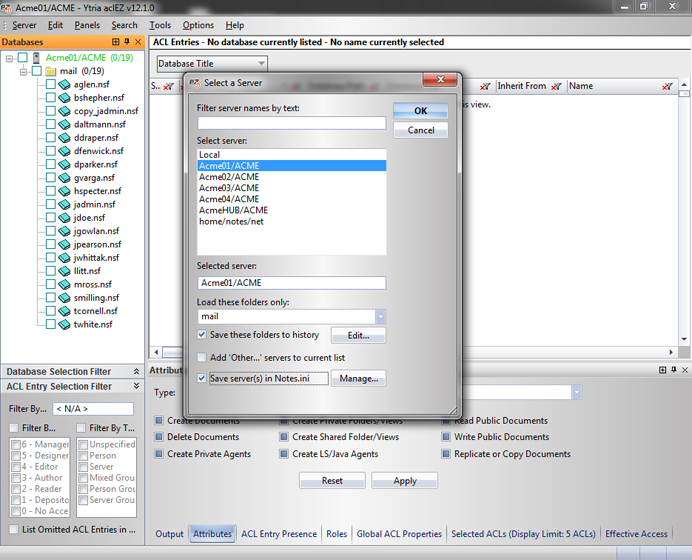
Task: Click the mail folder icon in tree
Action: (x=51, y=71)
